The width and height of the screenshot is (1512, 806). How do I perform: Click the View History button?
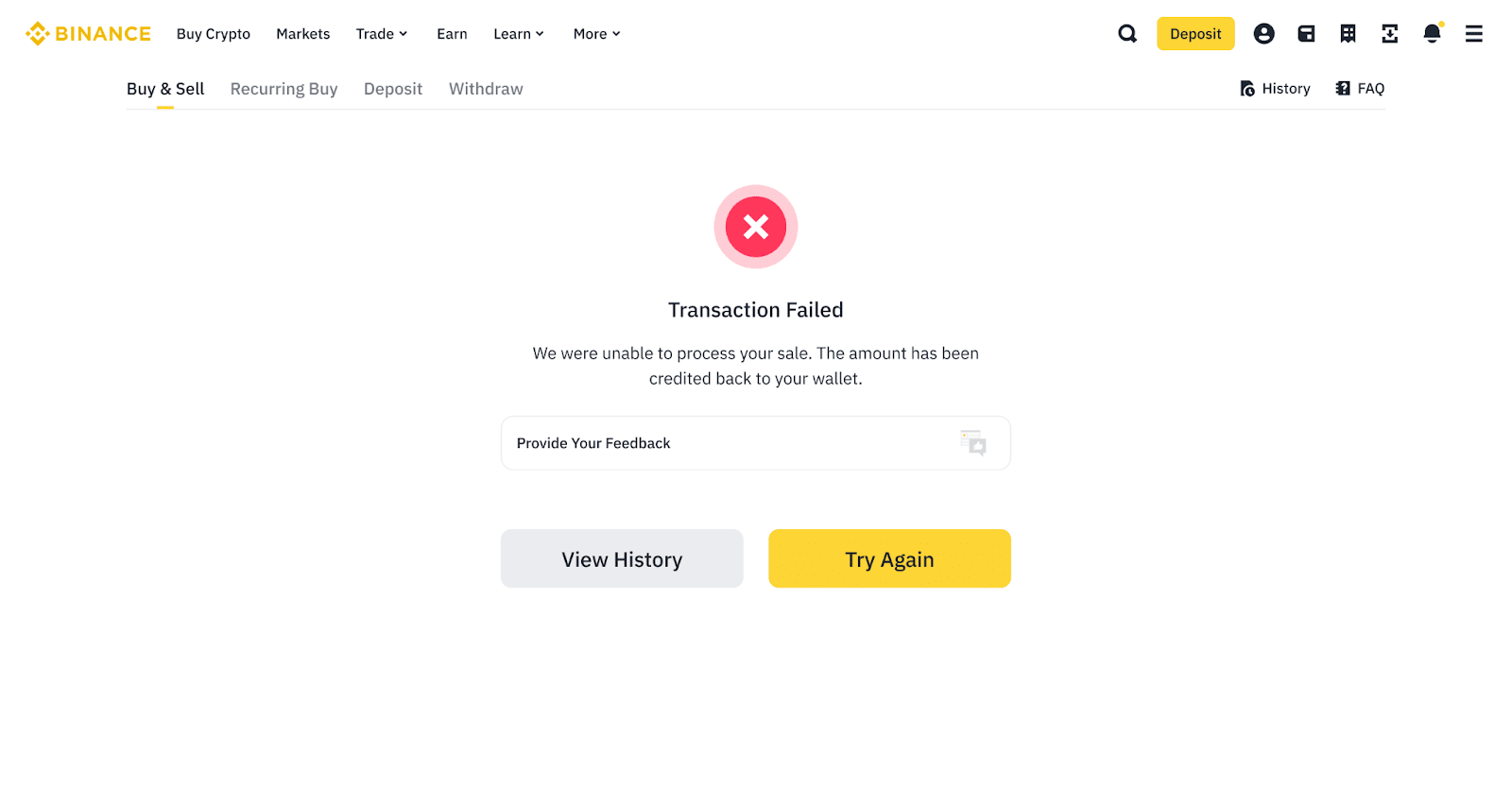point(622,558)
